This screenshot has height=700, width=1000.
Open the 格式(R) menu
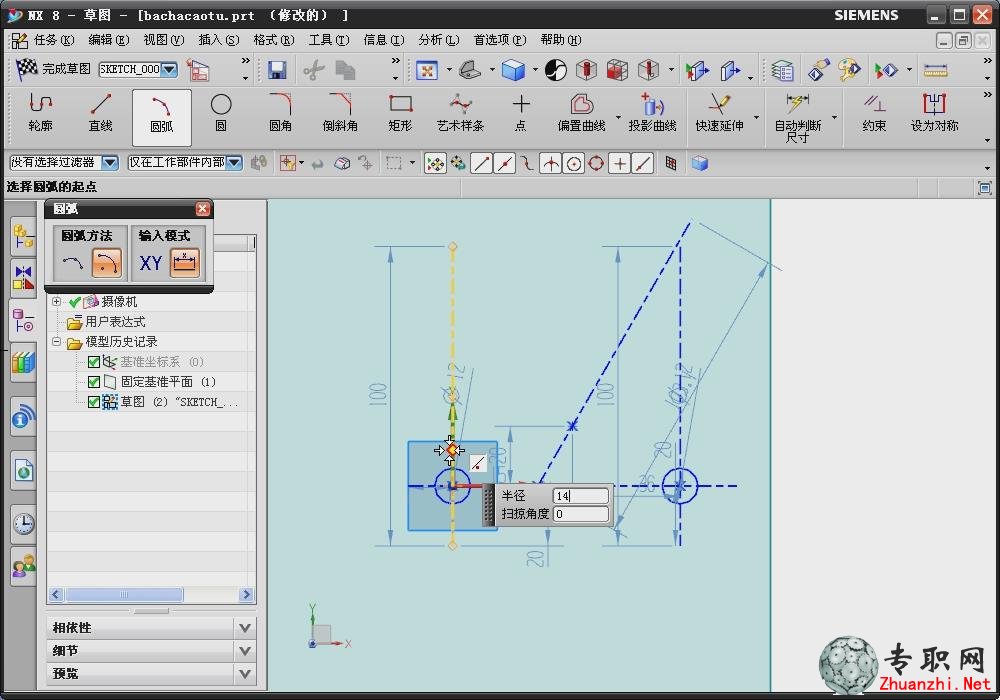tap(274, 40)
